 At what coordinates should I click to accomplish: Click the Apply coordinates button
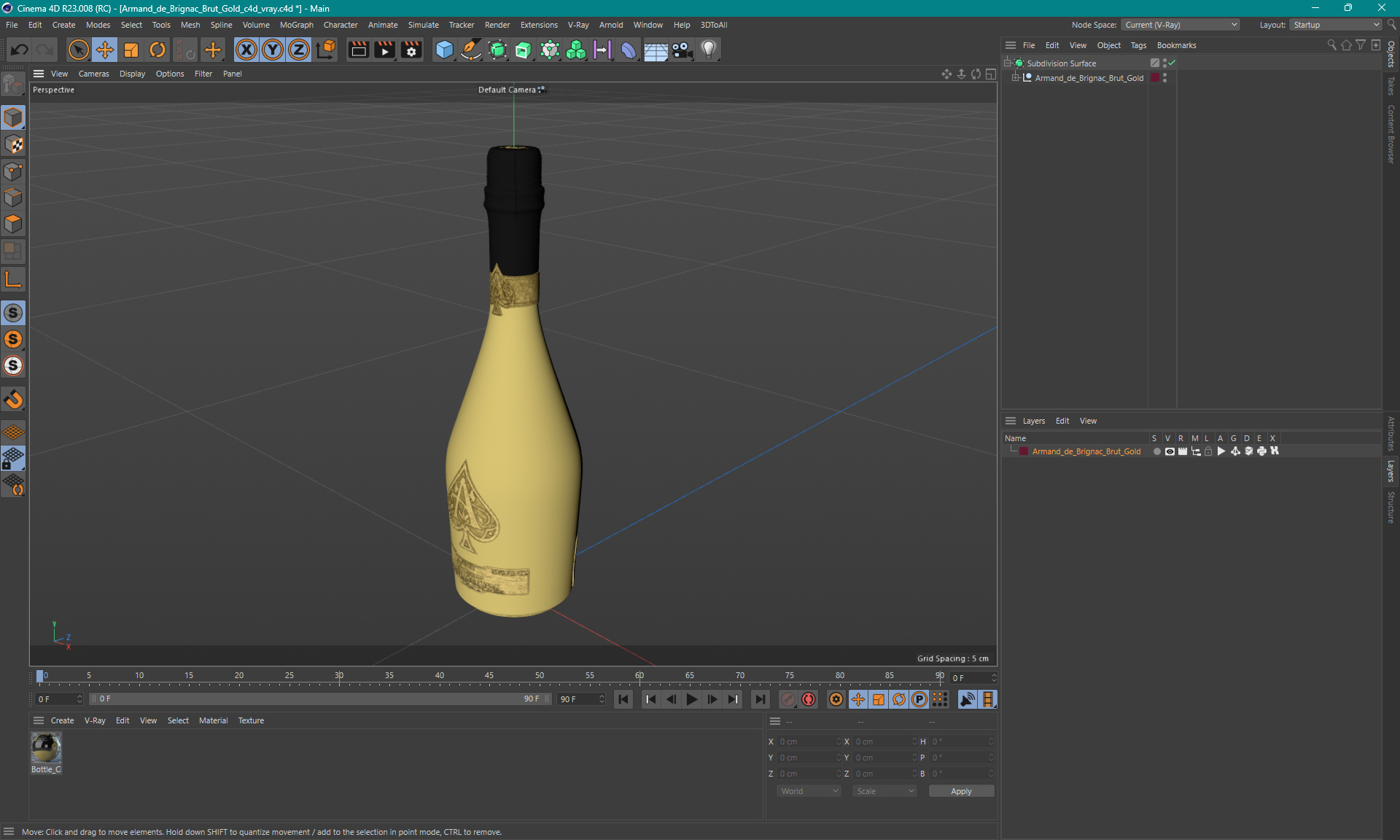tap(961, 791)
